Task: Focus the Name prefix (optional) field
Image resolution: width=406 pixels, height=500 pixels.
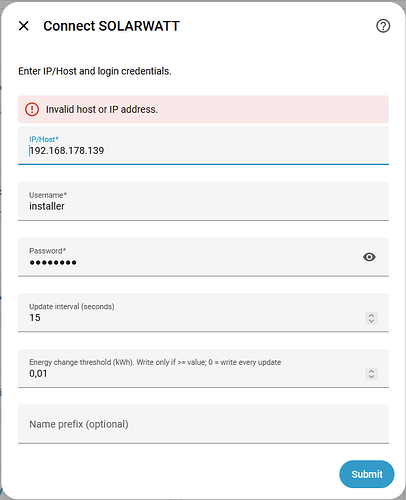Action: (203, 424)
